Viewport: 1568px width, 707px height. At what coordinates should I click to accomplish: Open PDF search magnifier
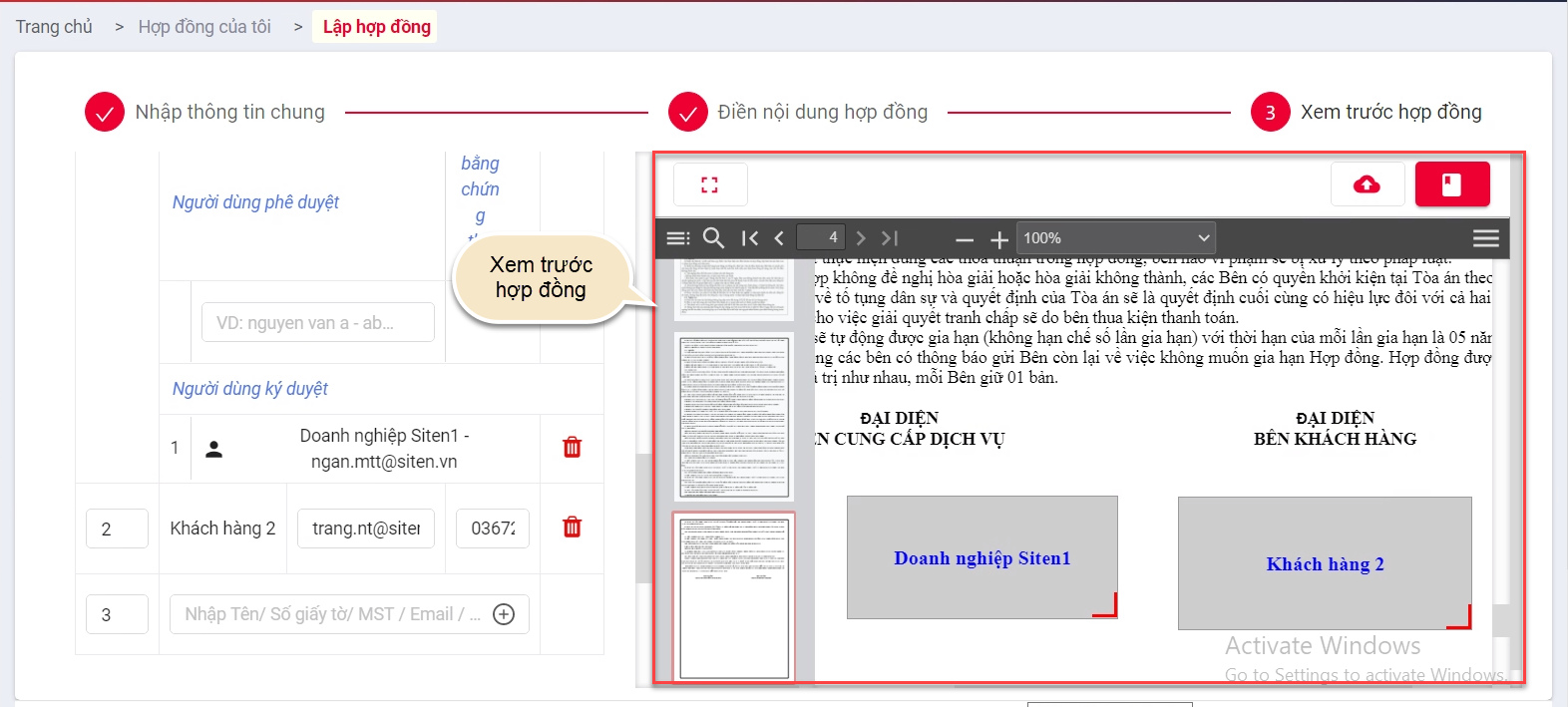click(713, 238)
